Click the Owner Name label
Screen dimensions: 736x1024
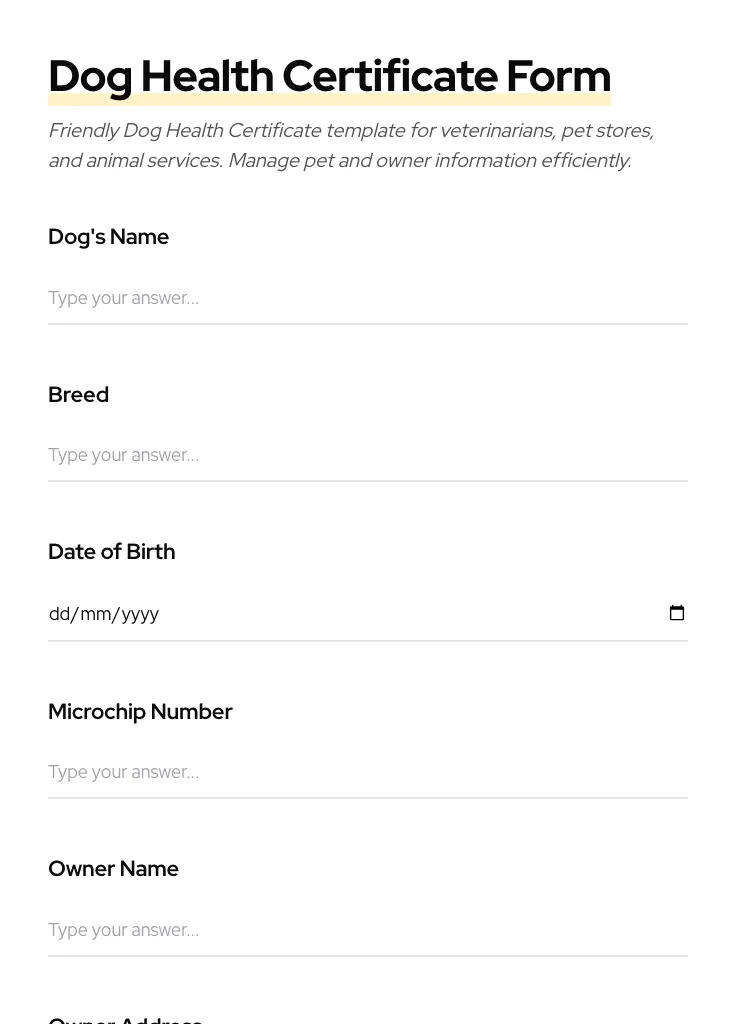(x=113, y=869)
